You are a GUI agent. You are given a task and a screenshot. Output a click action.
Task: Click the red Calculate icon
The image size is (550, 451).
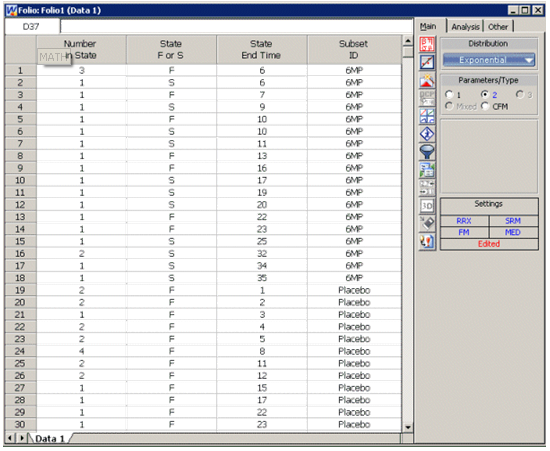coord(427,45)
